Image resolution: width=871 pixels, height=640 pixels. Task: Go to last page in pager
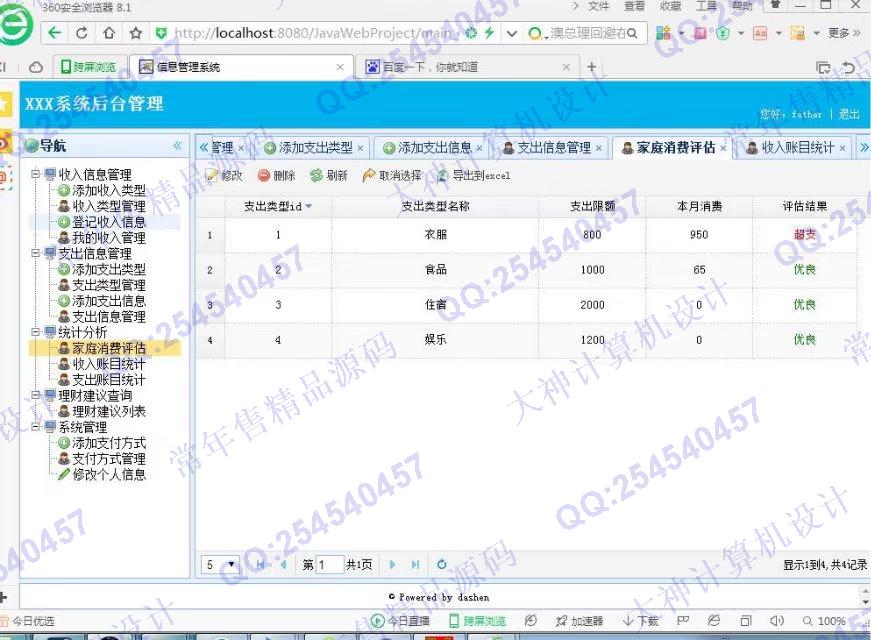[x=415, y=564]
